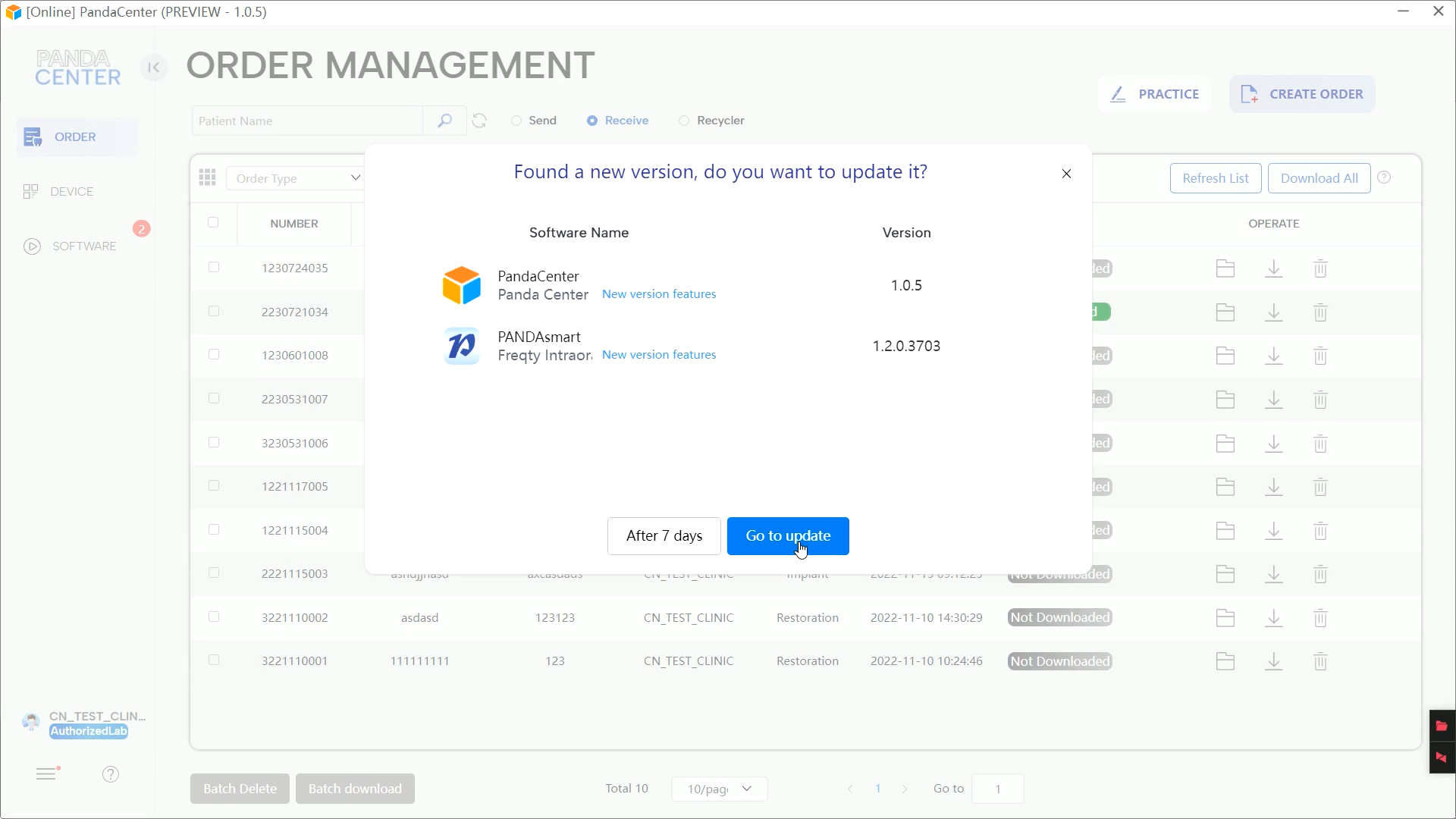Check the box for order 3221110002
Image resolution: width=1456 pixels, height=819 pixels.
[x=214, y=617]
